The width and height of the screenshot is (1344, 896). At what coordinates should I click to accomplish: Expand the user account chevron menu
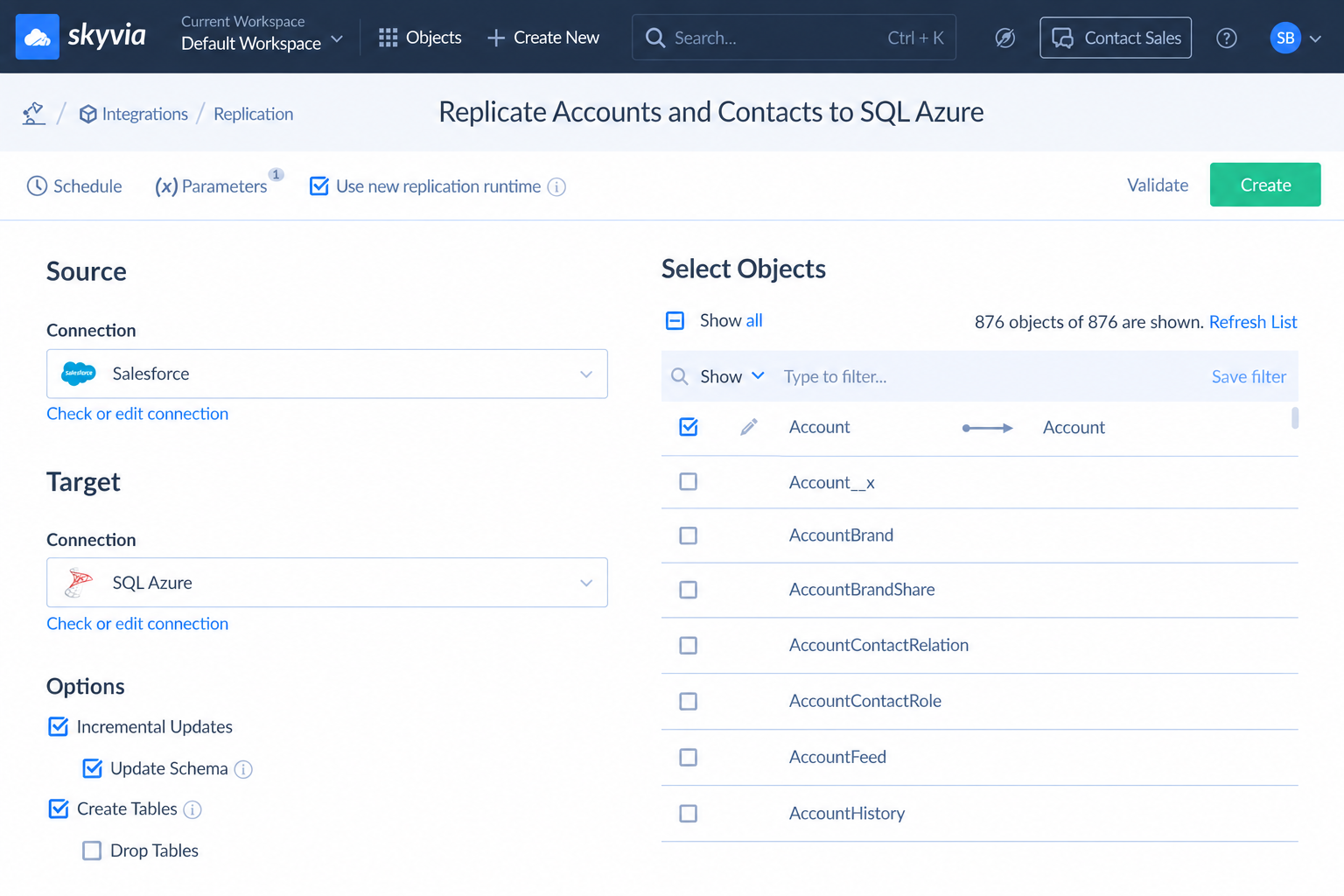1315,38
